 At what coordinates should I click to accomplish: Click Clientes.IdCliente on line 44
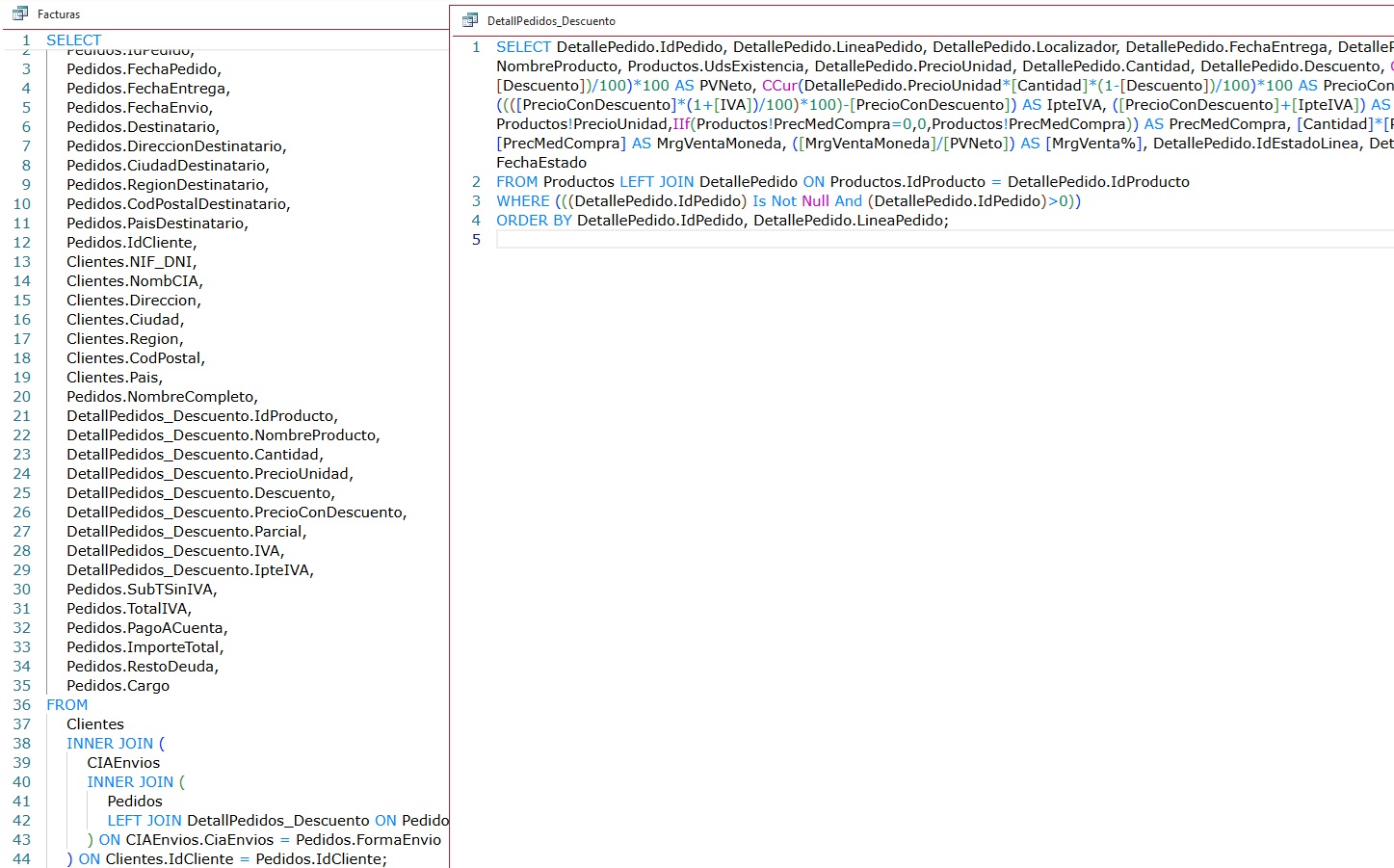[x=170, y=858]
